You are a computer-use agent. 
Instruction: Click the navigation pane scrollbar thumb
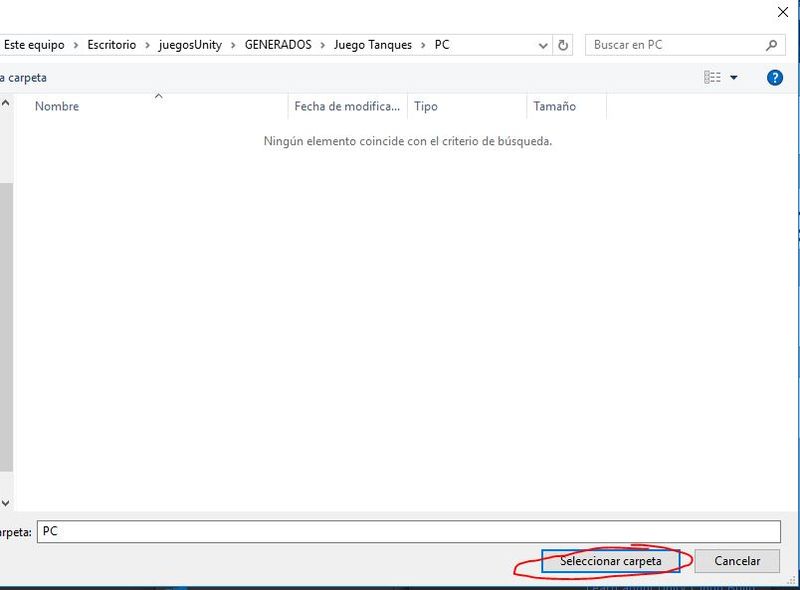click(6, 327)
